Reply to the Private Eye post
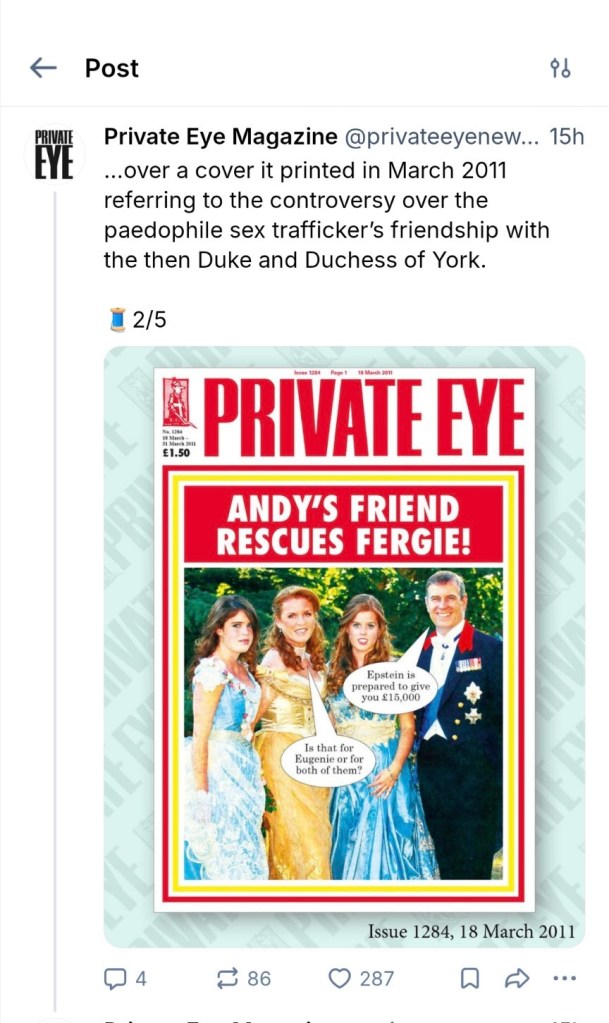Screen dimensions: 609x1023 pyautogui.click(x=115, y=978)
